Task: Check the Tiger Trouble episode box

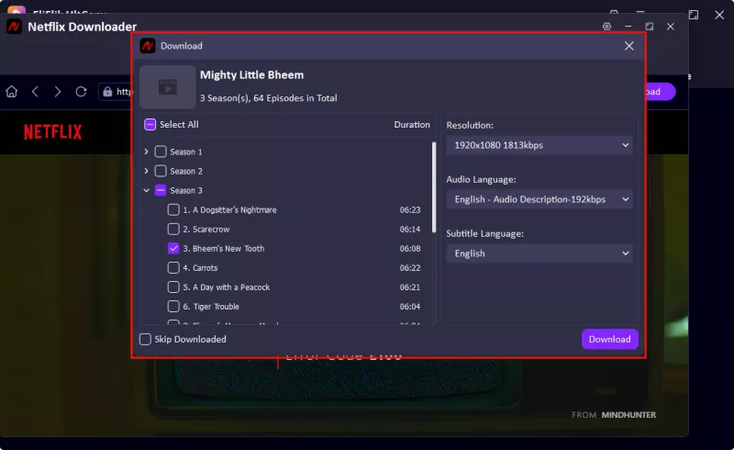Action: (x=173, y=307)
